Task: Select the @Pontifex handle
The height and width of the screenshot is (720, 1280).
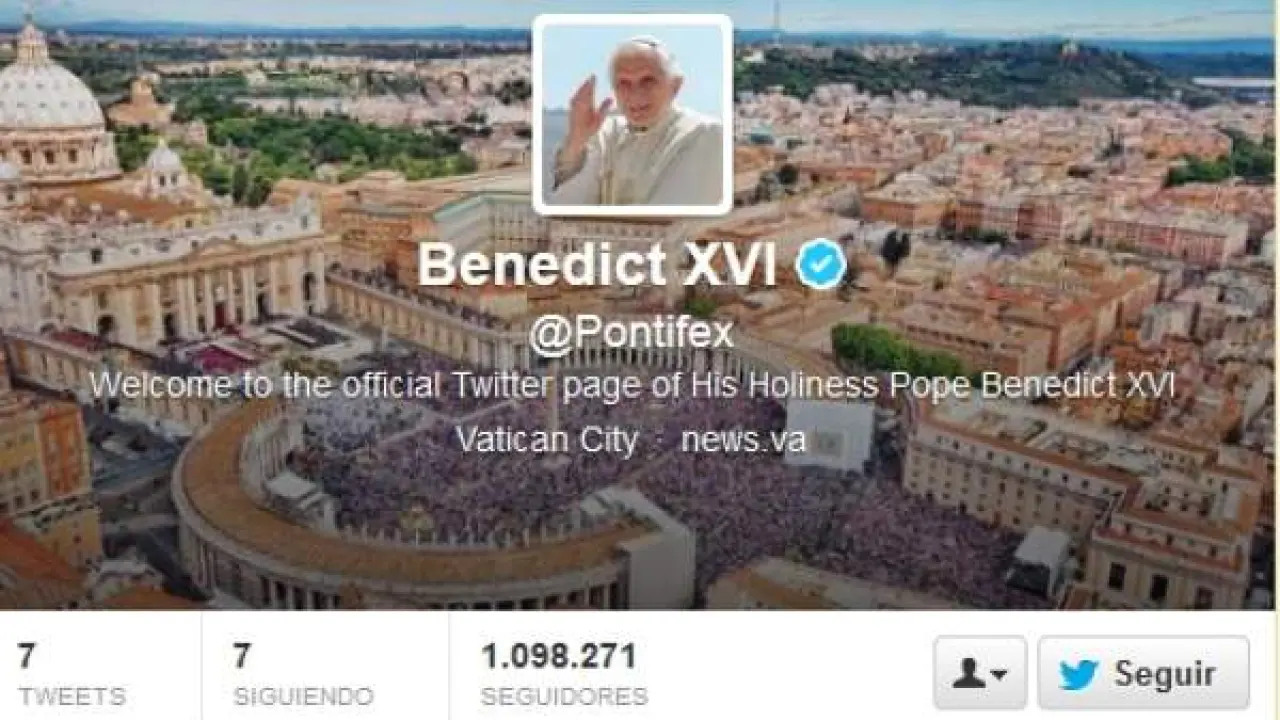Action: (x=631, y=333)
